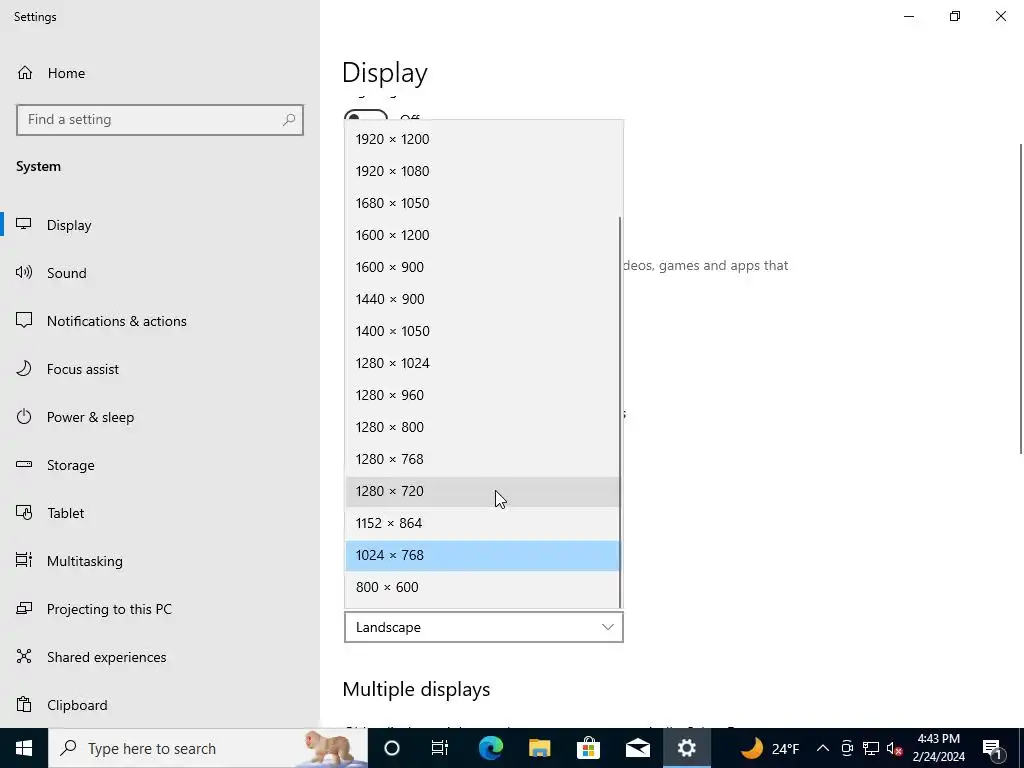Viewport: 1024px width, 768px height.
Task: Pick the highlighted 1280 × 720 option
Action: (x=483, y=491)
